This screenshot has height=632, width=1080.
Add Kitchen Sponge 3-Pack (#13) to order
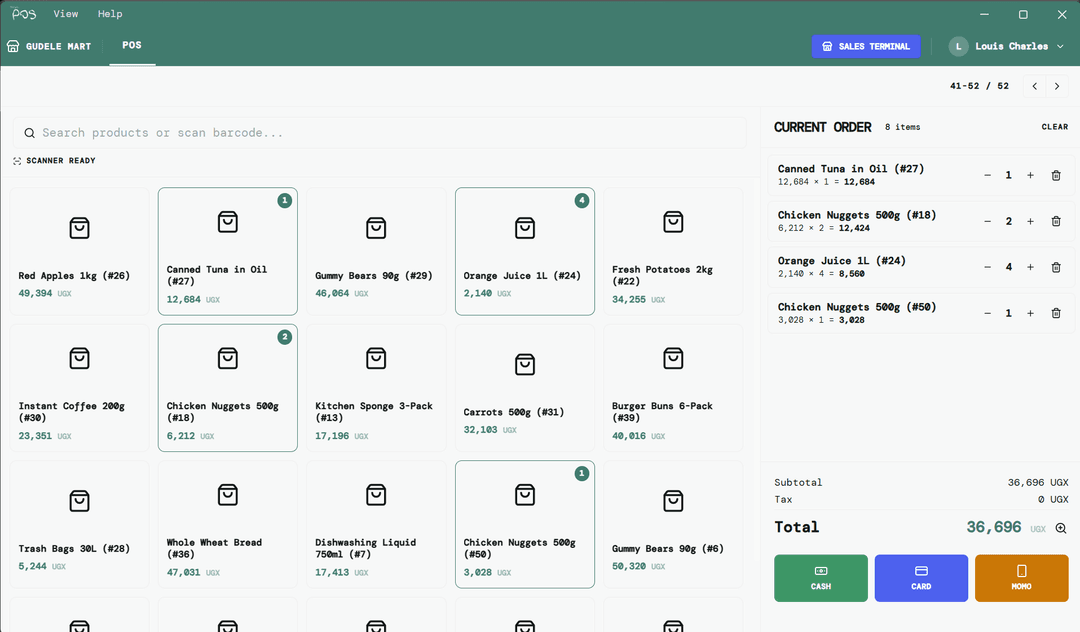click(376, 388)
